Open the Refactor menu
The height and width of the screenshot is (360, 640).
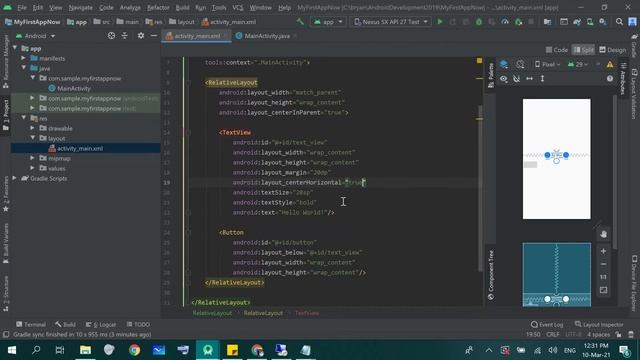158,7
